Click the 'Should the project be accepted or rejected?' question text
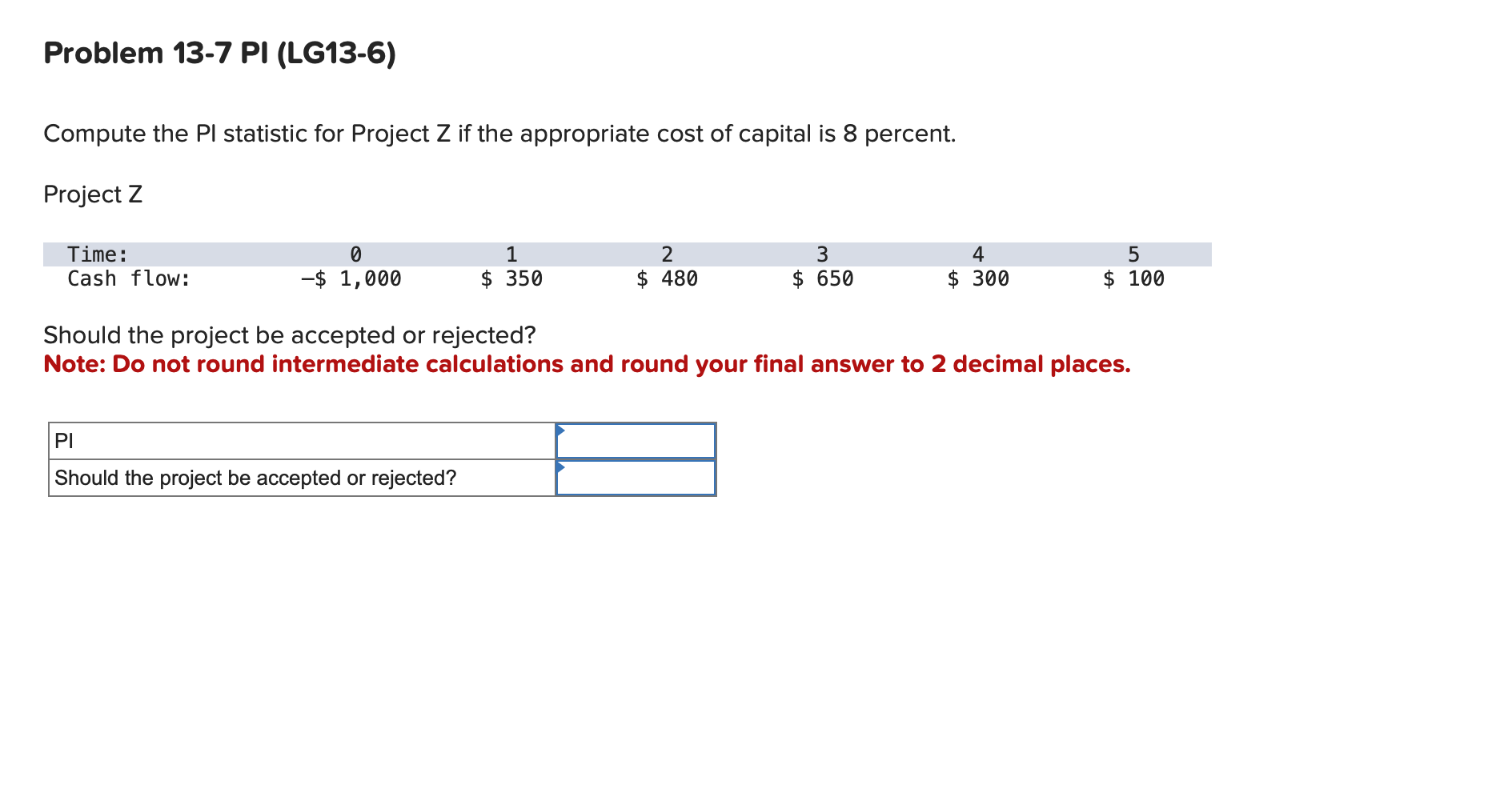Viewport: 1512px width, 785px height. pos(290,335)
